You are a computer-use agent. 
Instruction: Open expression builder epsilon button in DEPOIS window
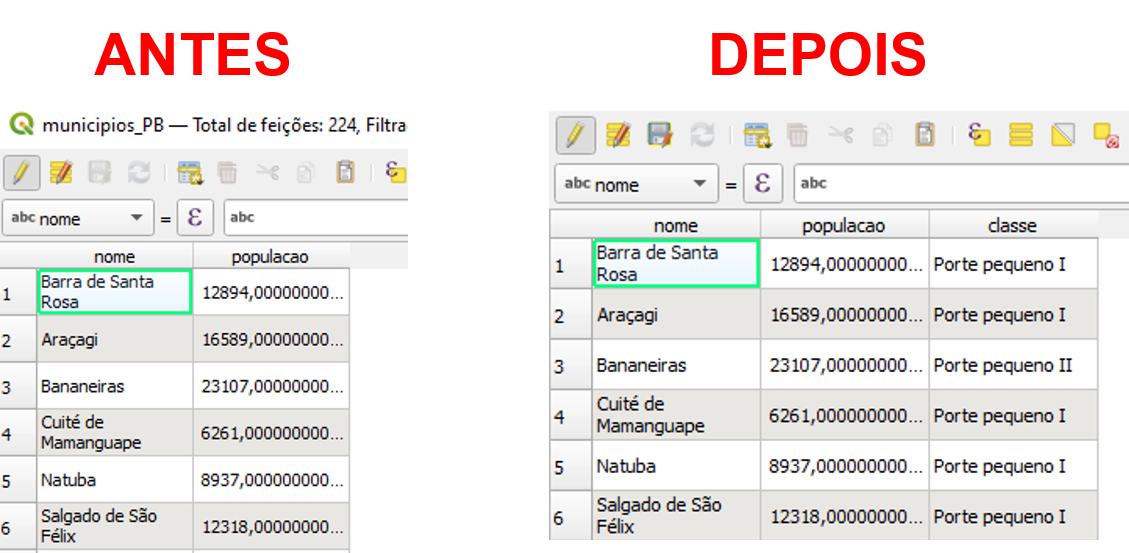pos(763,184)
